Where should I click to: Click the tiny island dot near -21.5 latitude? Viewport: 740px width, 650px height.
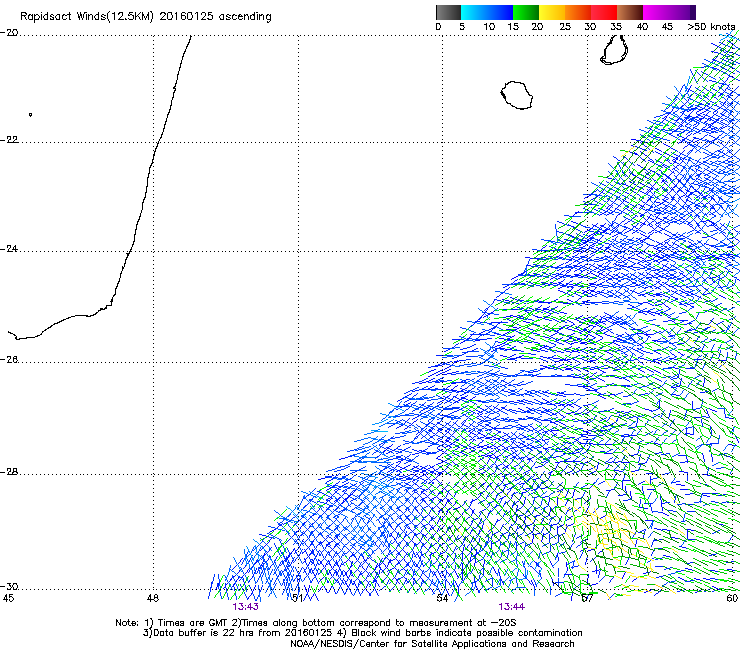pyautogui.click(x=31, y=115)
